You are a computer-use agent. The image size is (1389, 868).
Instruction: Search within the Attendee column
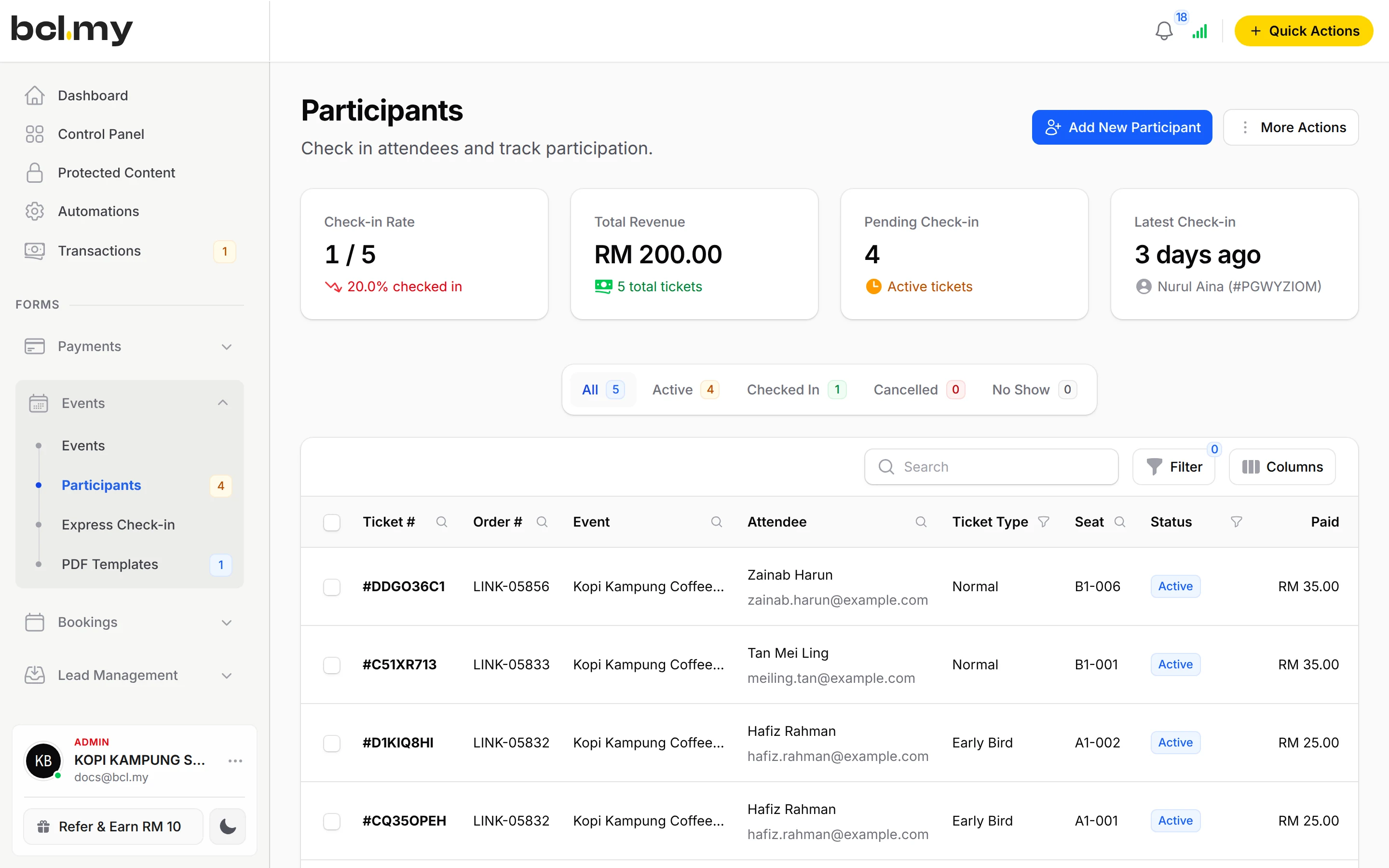pyautogui.click(x=921, y=522)
